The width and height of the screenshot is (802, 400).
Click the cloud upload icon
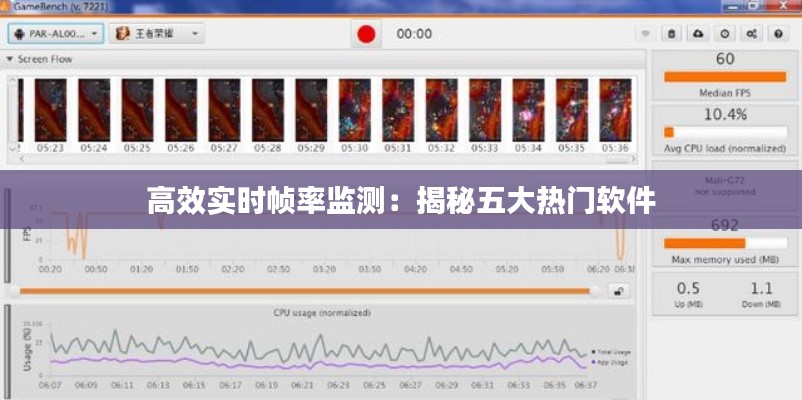pyautogui.click(x=698, y=34)
